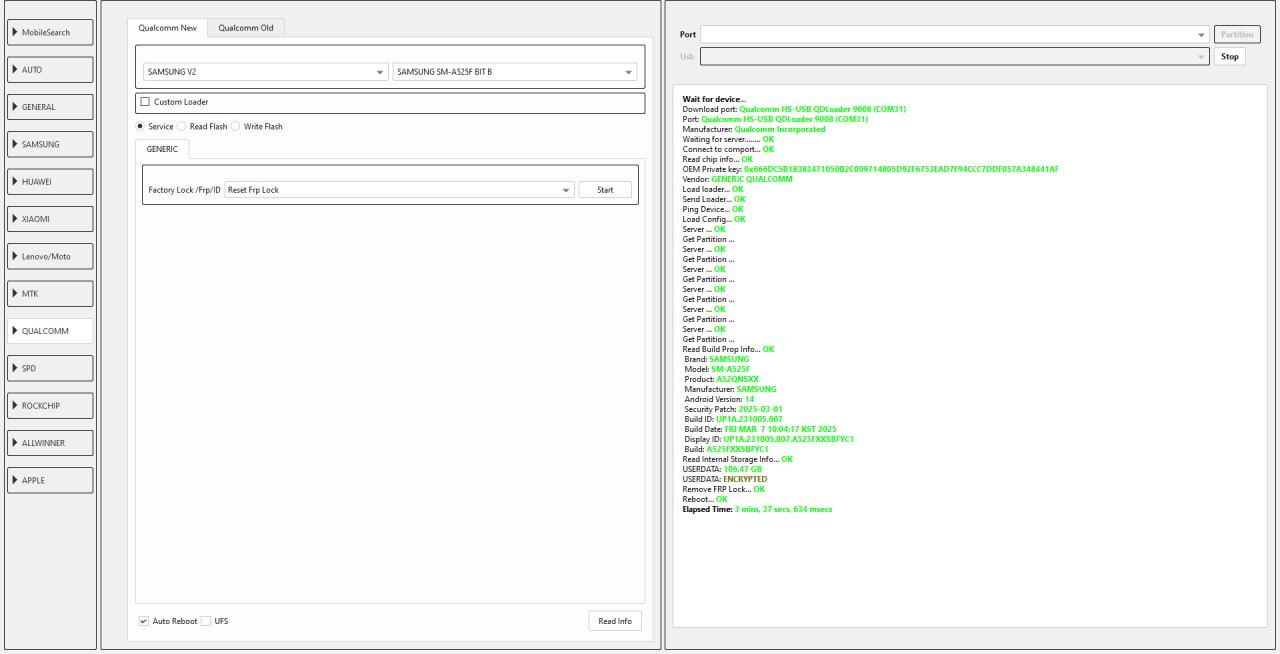Click the 'USERDATA: ENCRYPTED' log entry
Viewport: 1280px width, 654px height.
click(x=725, y=479)
